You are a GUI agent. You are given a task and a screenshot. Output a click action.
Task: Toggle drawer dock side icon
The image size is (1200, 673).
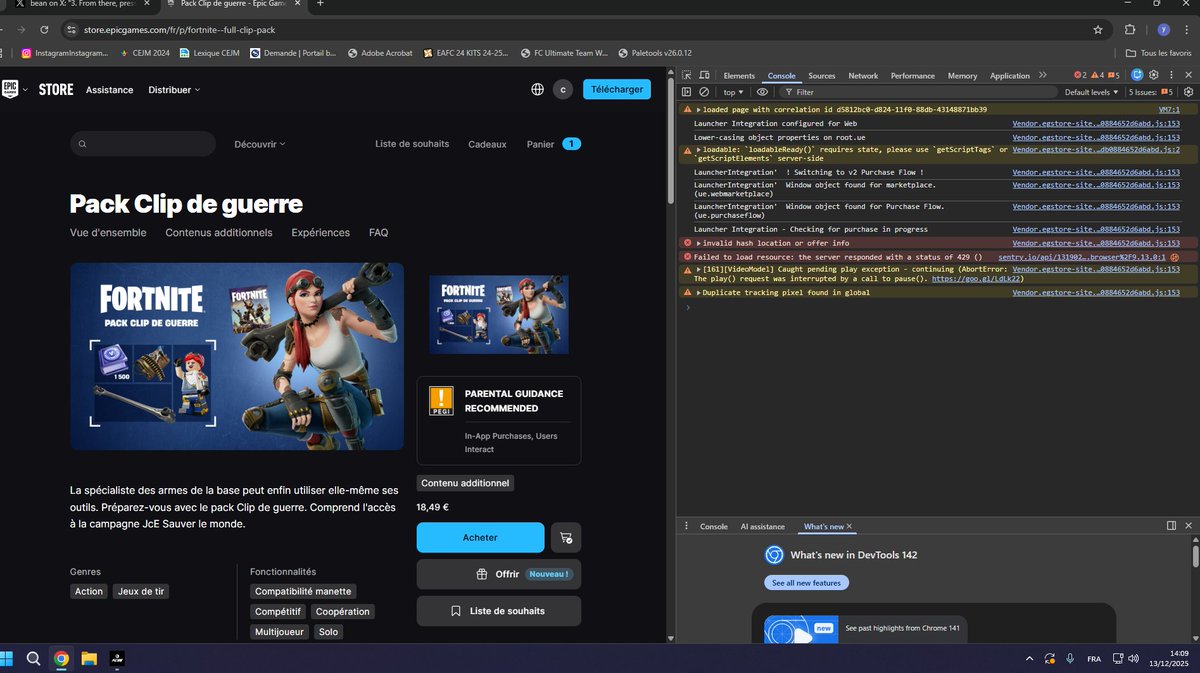click(1171, 526)
